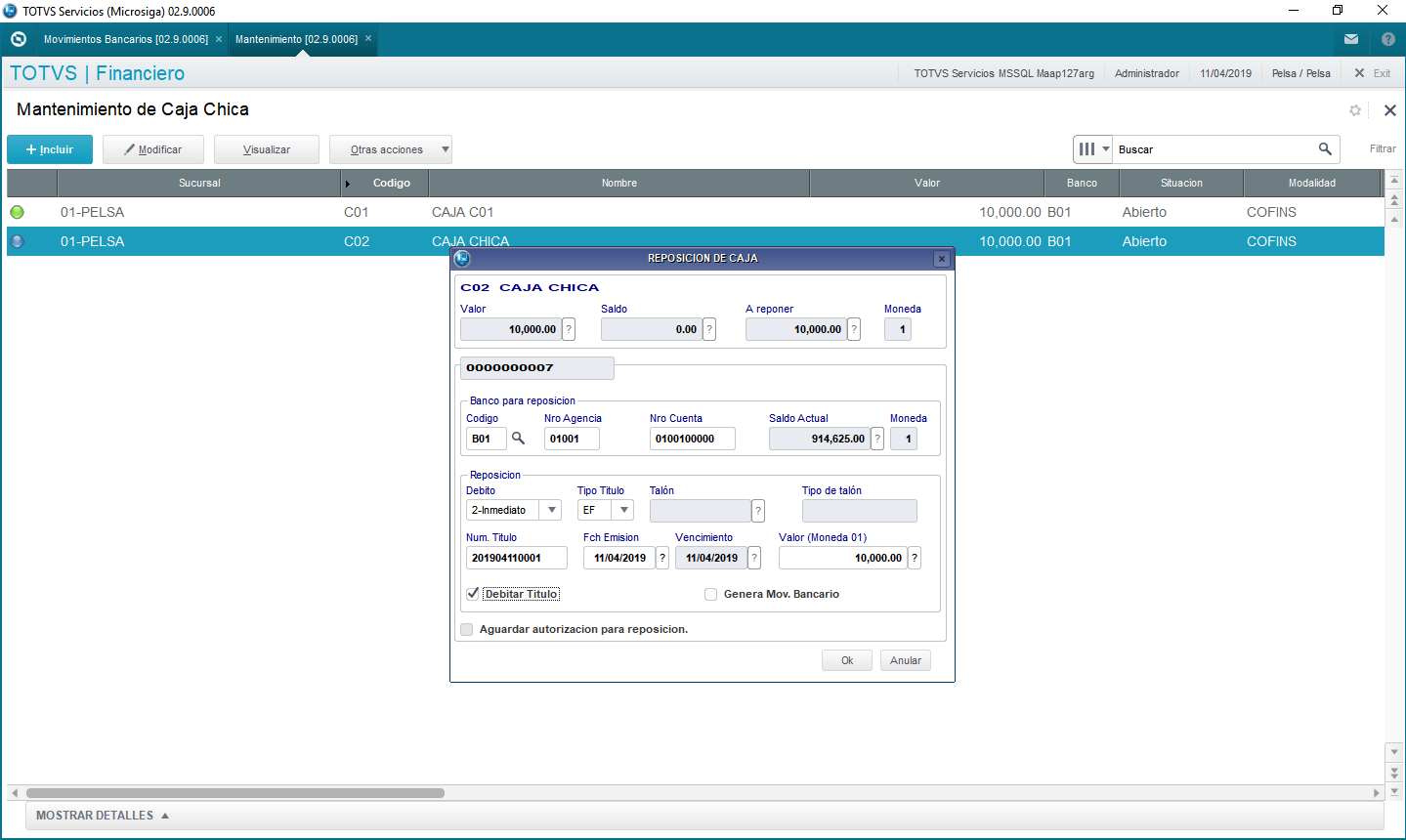Click the Valor (Moneda 01) input field
The height and width of the screenshot is (840, 1406).
tap(843, 558)
